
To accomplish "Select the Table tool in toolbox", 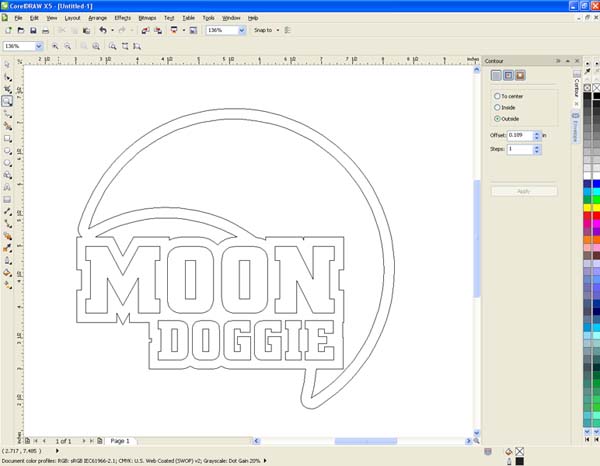I will coord(7,199).
